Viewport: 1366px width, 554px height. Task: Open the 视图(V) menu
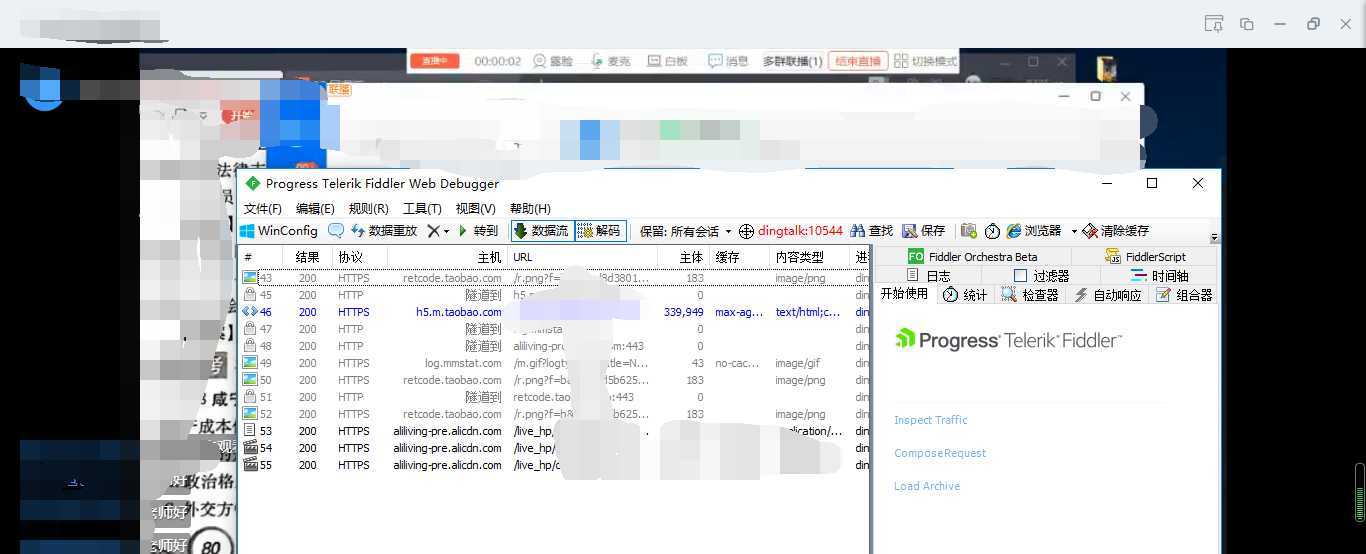coord(475,208)
